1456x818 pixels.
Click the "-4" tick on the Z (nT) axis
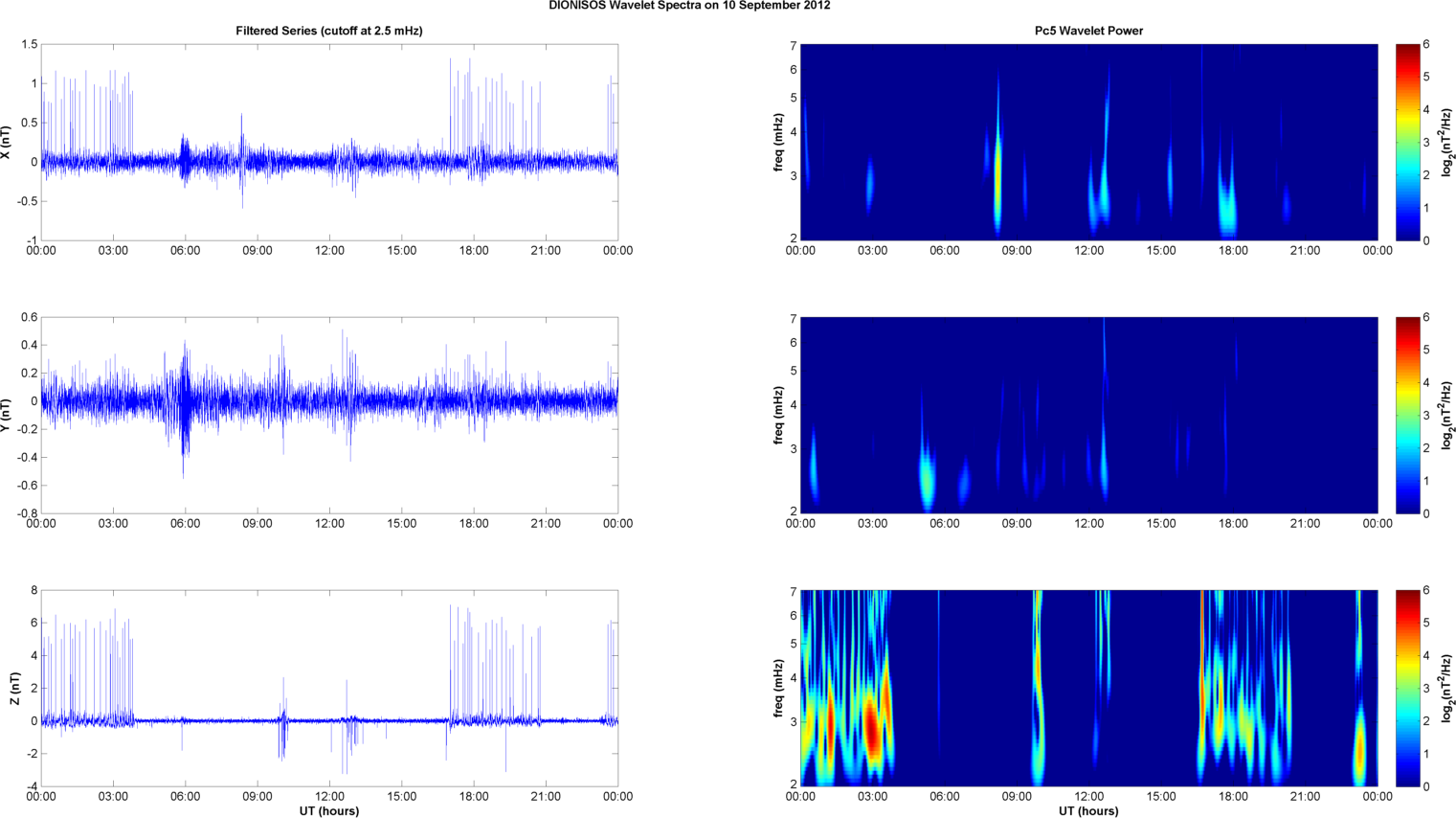pos(32,786)
